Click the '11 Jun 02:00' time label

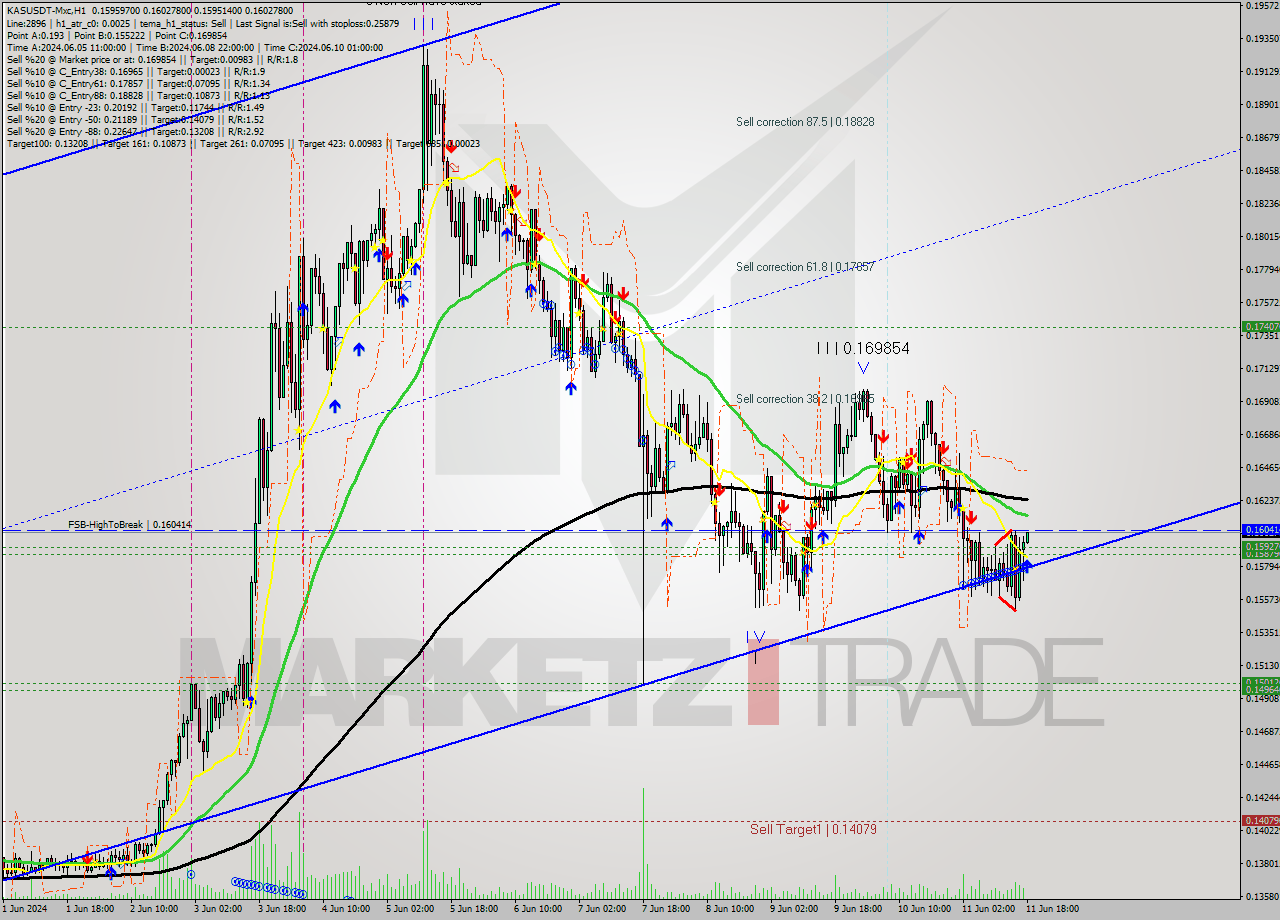pyautogui.click(x=987, y=909)
